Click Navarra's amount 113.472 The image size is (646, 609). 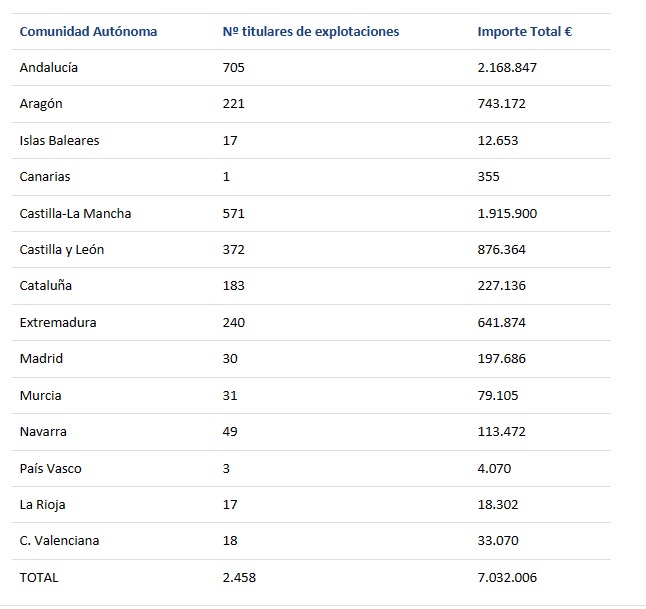(501, 432)
